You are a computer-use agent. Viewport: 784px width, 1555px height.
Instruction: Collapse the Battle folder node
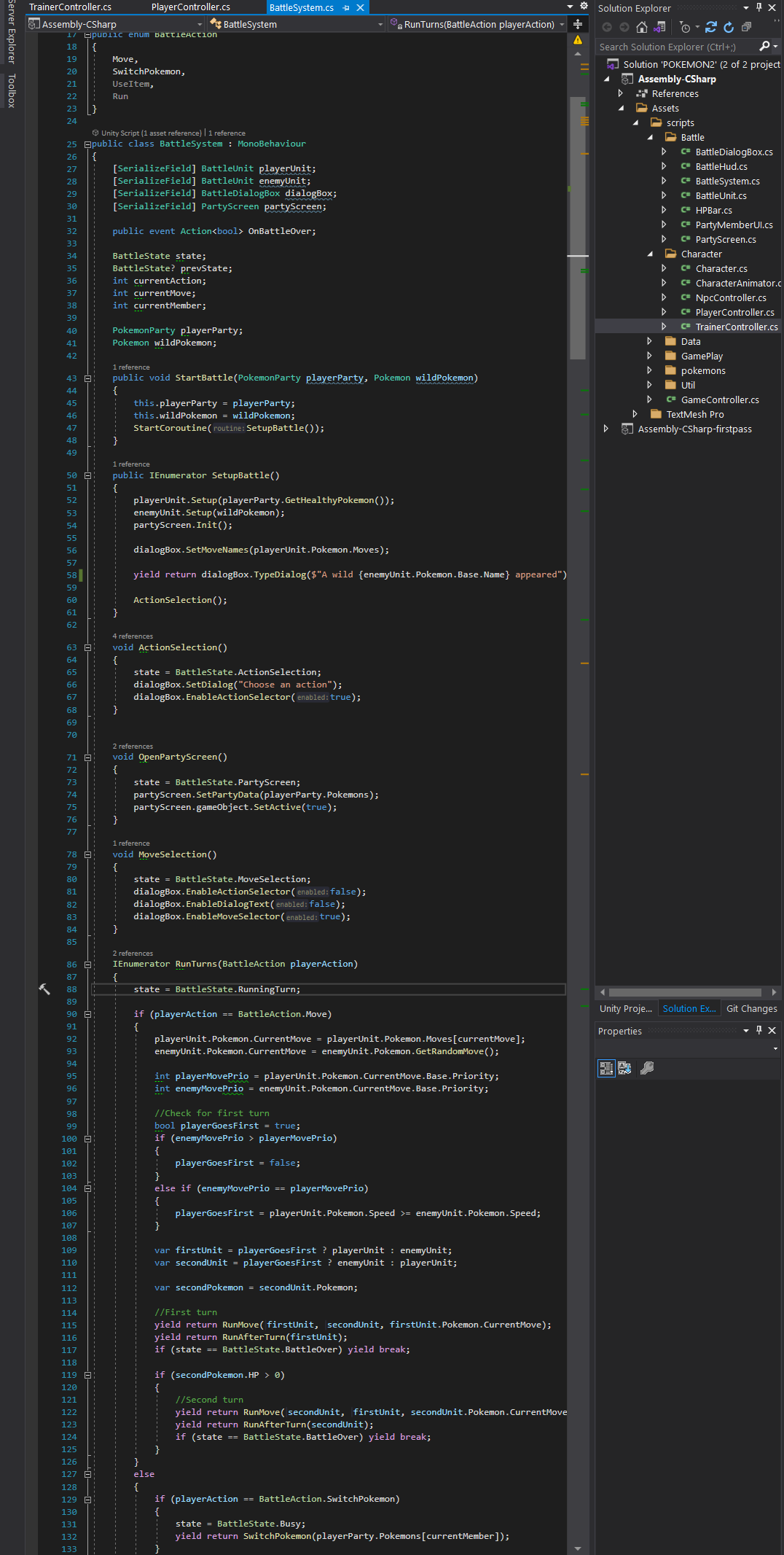tap(649, 137)
